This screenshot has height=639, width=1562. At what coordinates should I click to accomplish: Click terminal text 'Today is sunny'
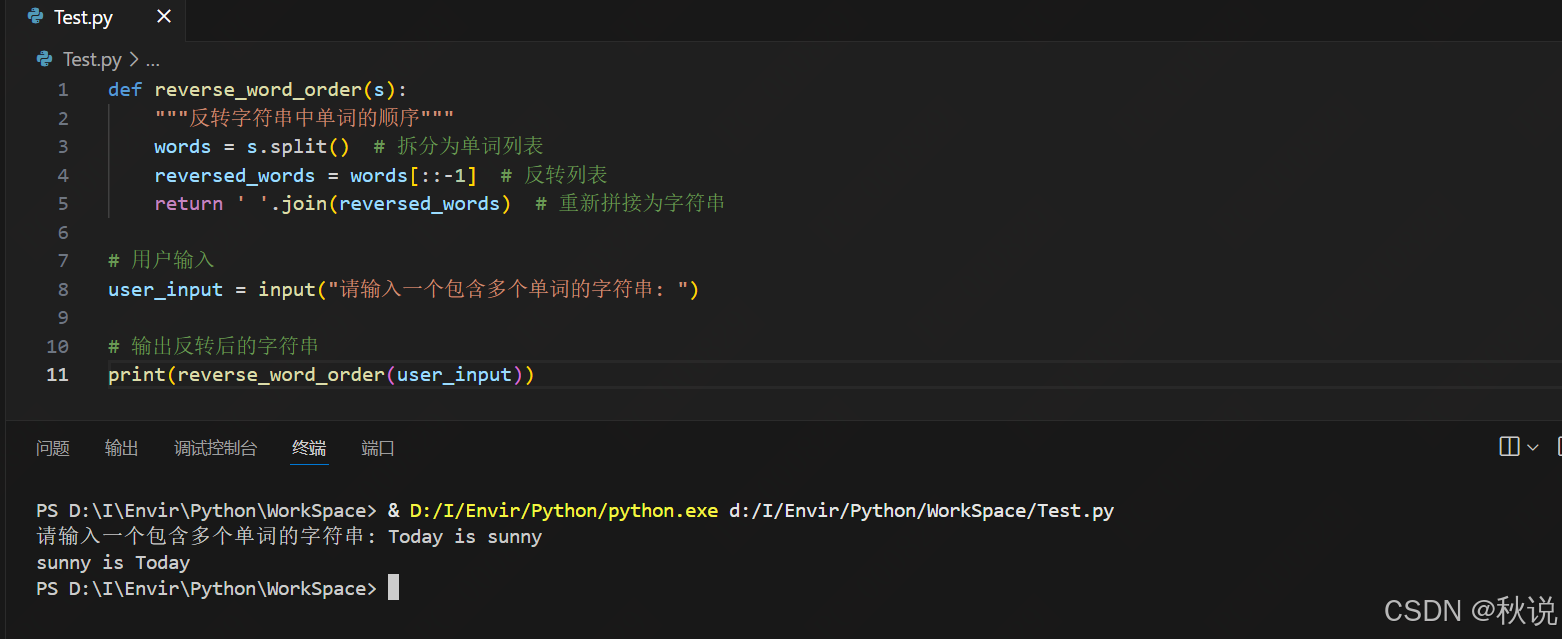coord(465,537)
